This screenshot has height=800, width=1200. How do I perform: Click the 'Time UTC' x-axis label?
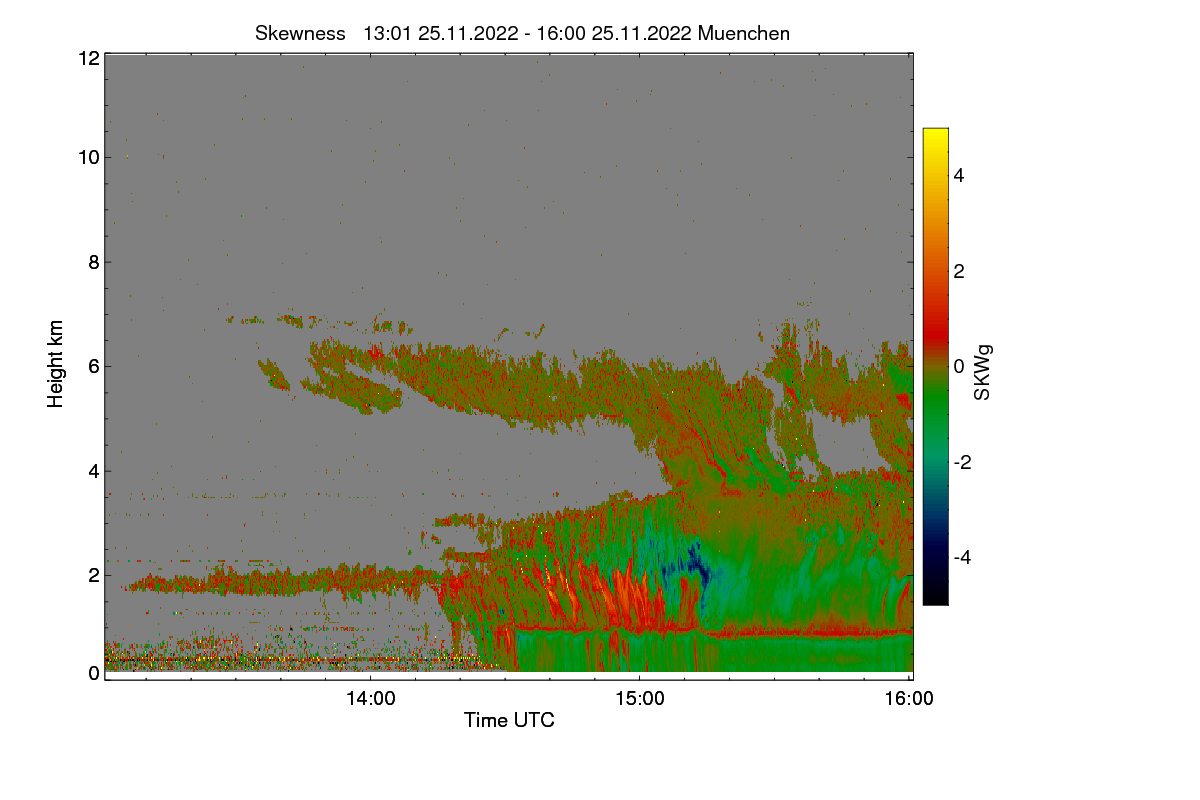coord(509,720)
